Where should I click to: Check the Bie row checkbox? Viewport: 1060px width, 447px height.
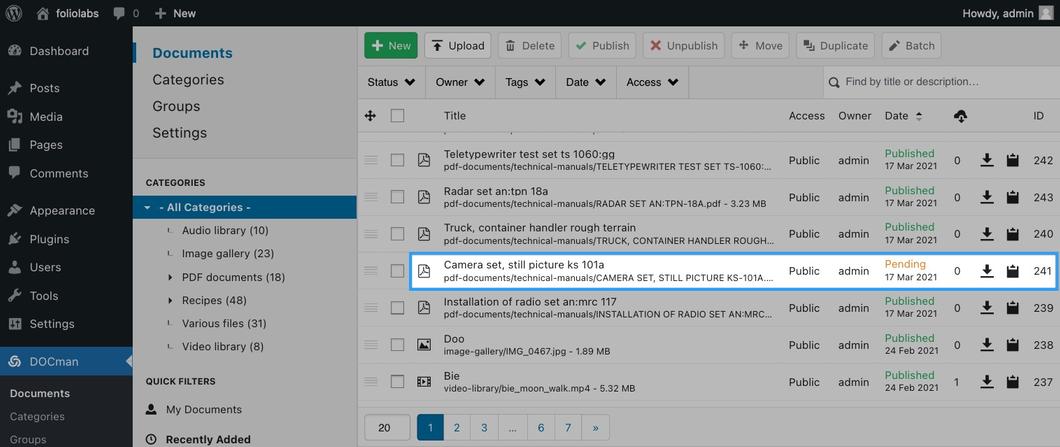point(398,381)
